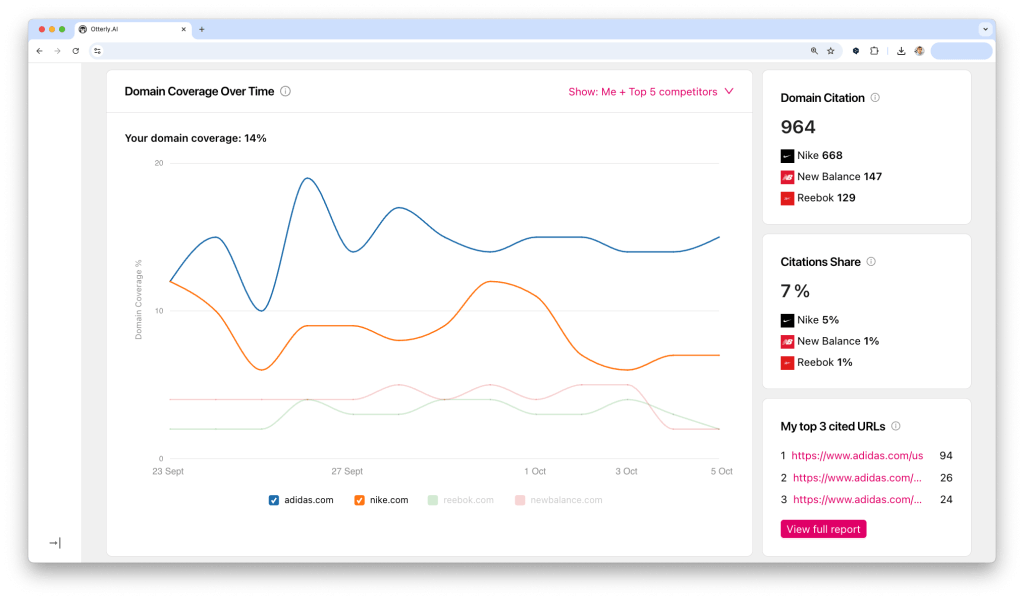
Task: Click the Reebok 1% share entry
Action: tap(817, 363)
